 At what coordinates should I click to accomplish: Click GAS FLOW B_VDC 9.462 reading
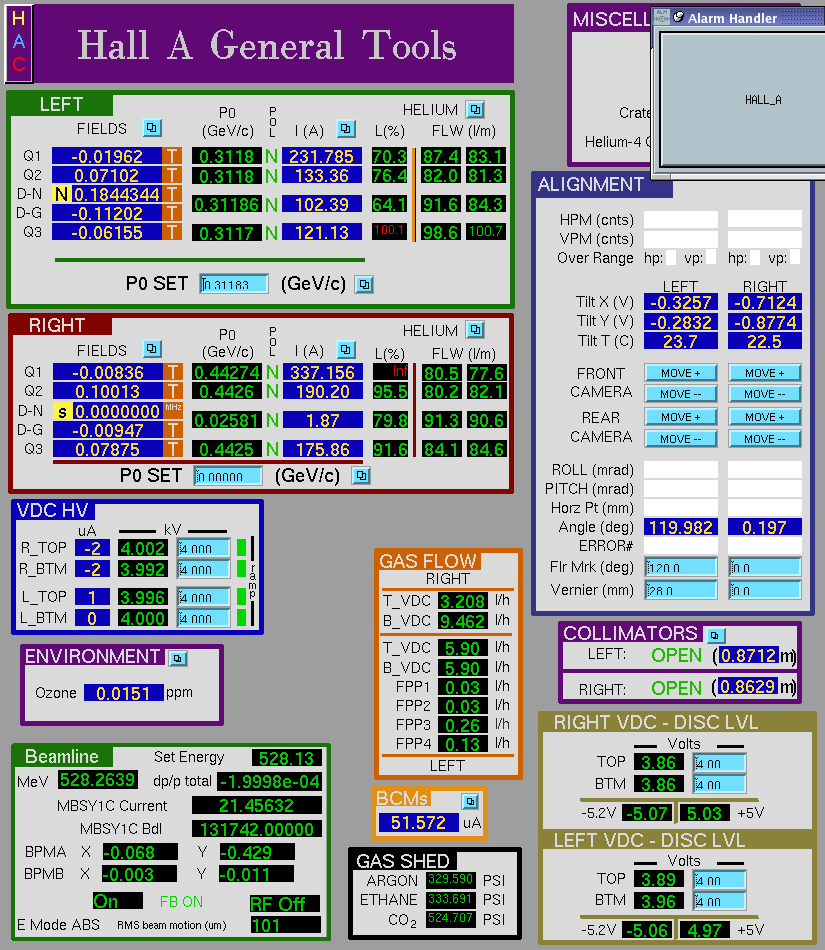point(463,621)
